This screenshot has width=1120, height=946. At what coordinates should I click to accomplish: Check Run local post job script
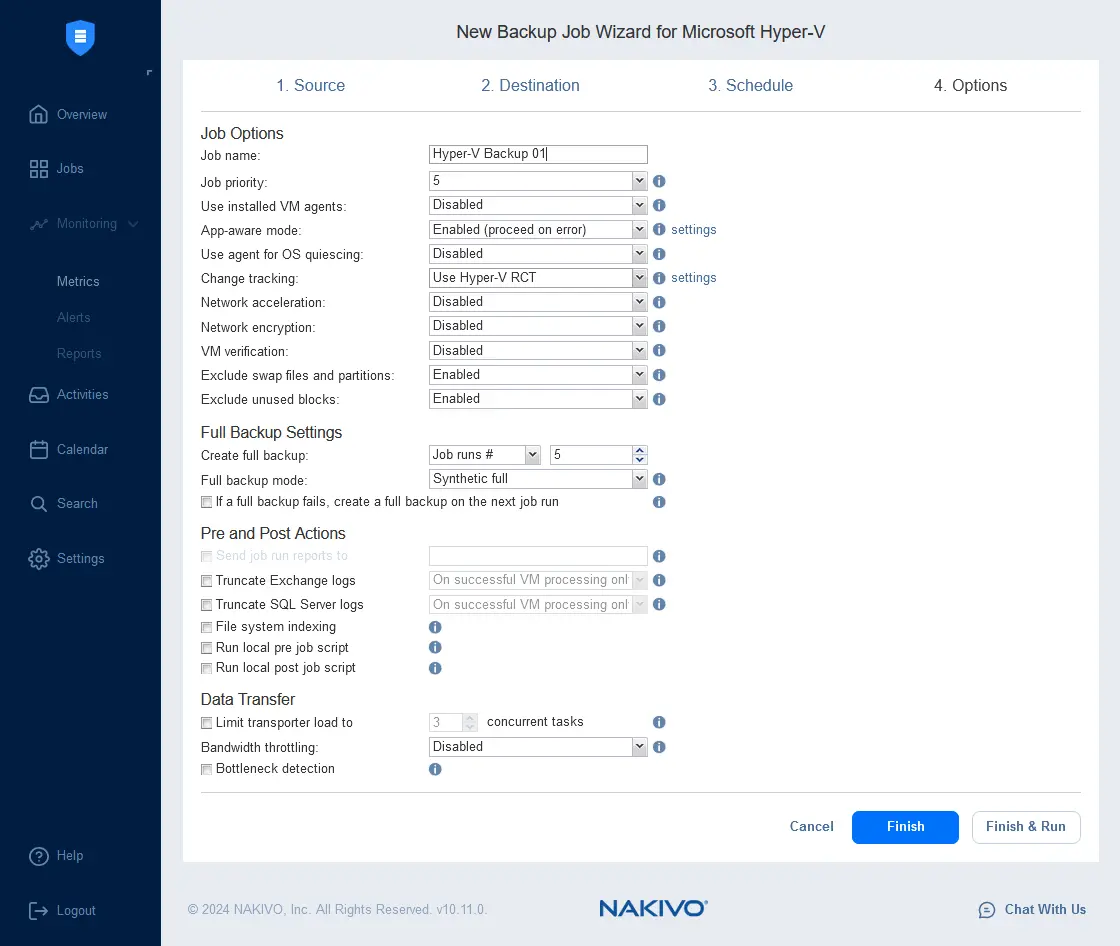[206, 668]
